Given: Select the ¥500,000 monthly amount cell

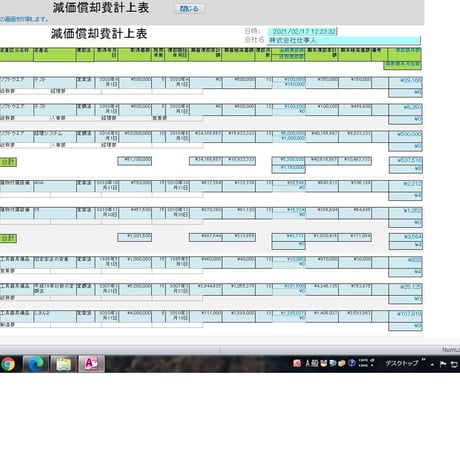Looking at the screenshot, I should click(x=405, y=136).
